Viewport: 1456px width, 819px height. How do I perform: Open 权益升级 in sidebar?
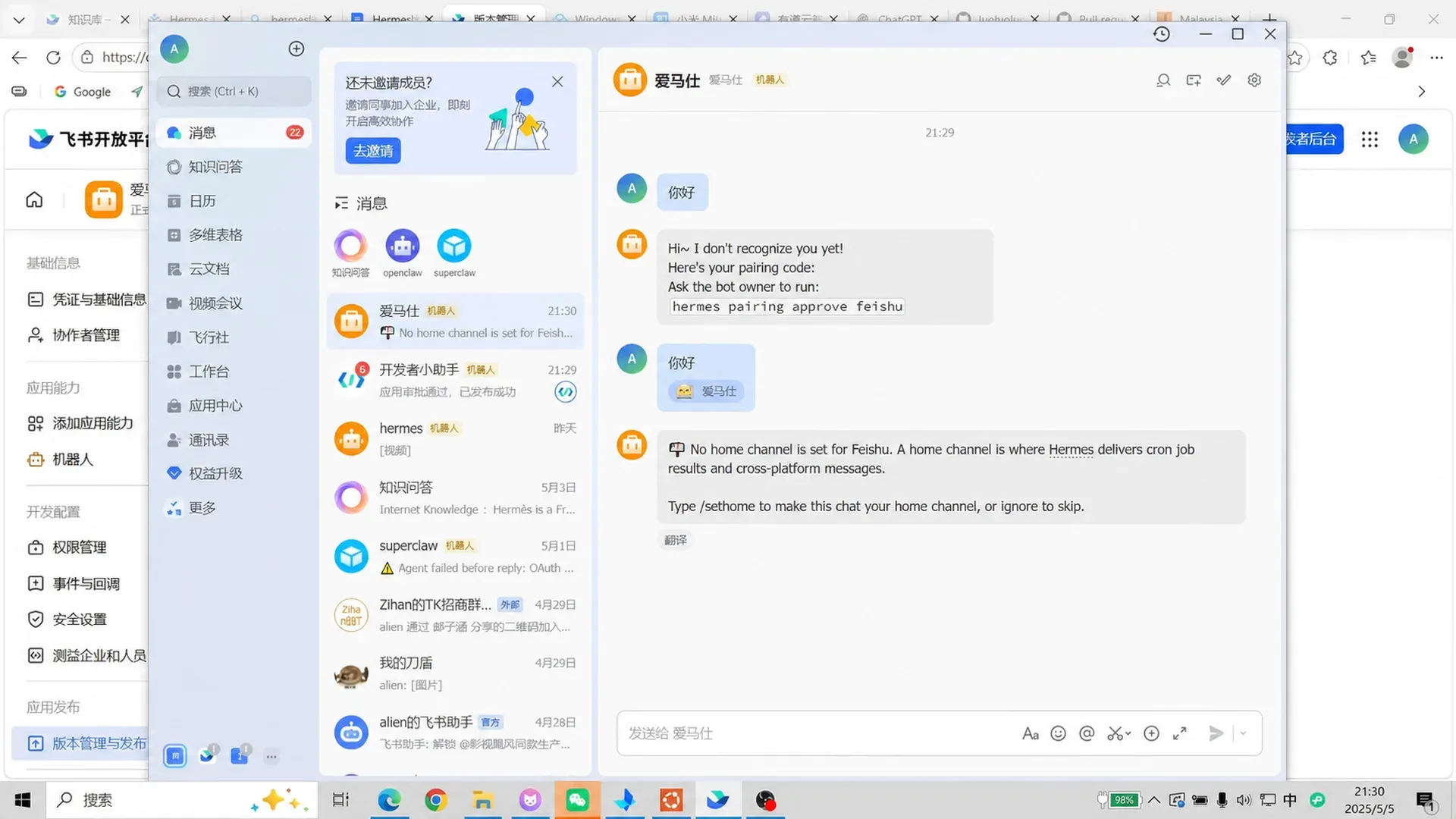pos(234,474)
